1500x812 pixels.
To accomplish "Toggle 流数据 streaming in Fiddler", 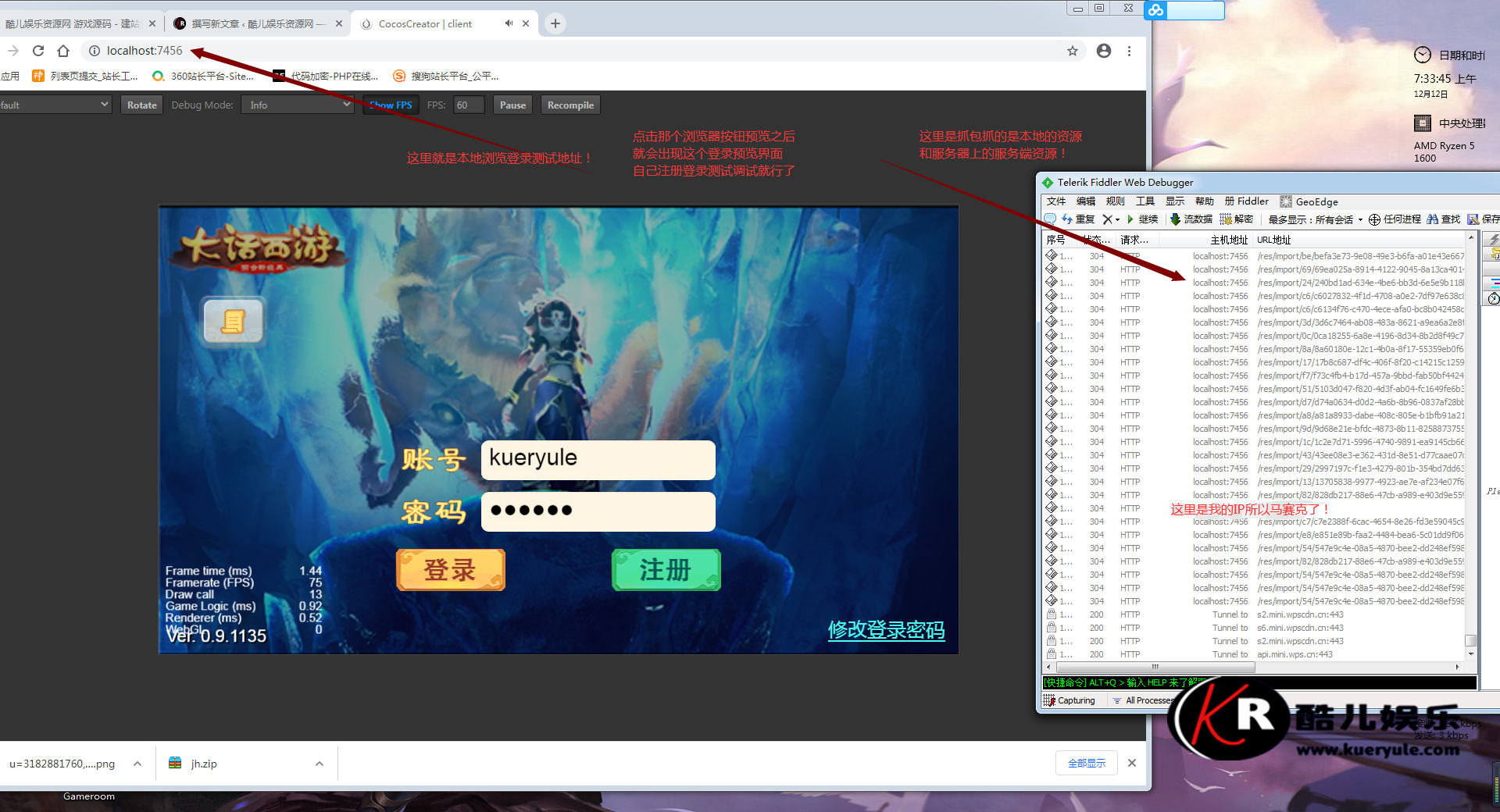I will point(1191,219).
